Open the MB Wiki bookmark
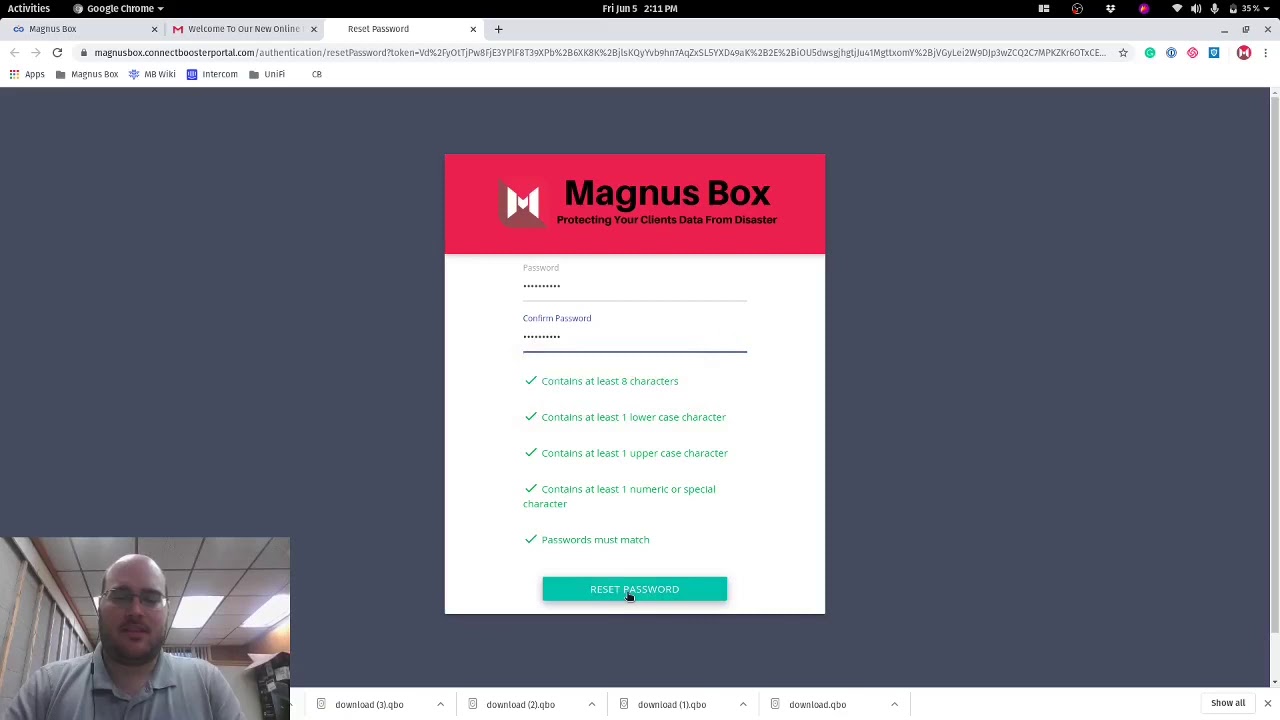1280x720 pixels. (x=152, y=74)
